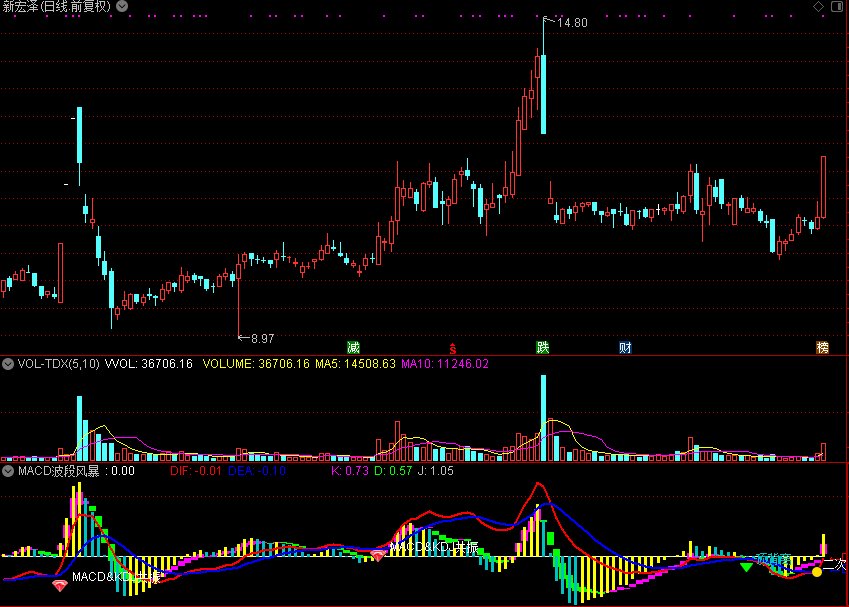Open the dropdown arrow beside 新宏泽 title
This screenshot has height=607, width=849.
[122, 6]
